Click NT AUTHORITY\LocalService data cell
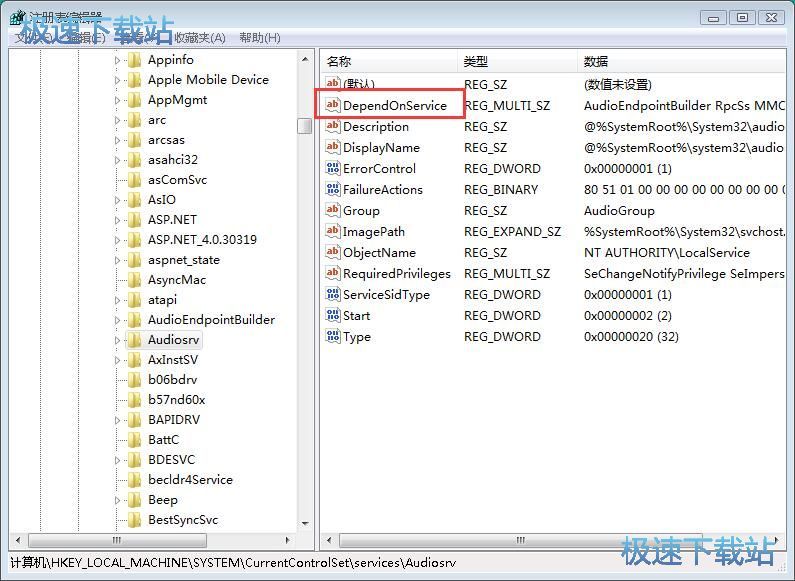Image resolution: width=795 pixels, height=581 pixels. [667, 252]
